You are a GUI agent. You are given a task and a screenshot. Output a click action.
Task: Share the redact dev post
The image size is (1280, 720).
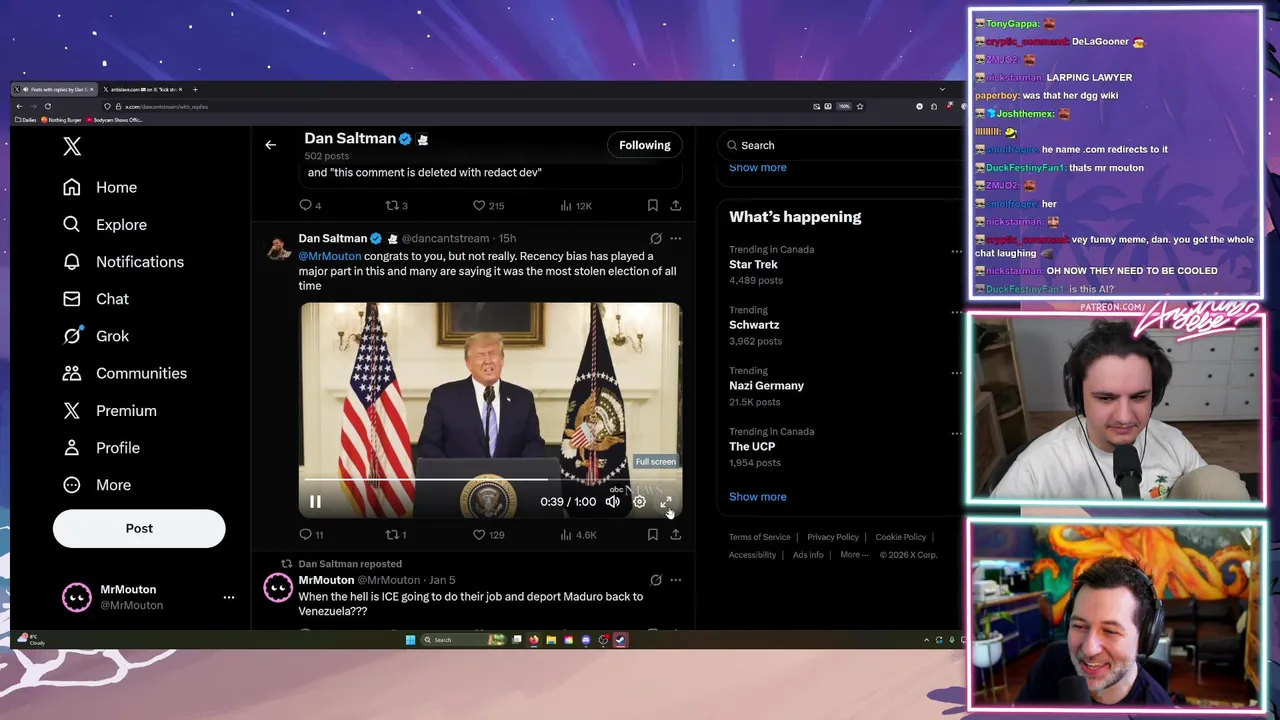(676, 205)
